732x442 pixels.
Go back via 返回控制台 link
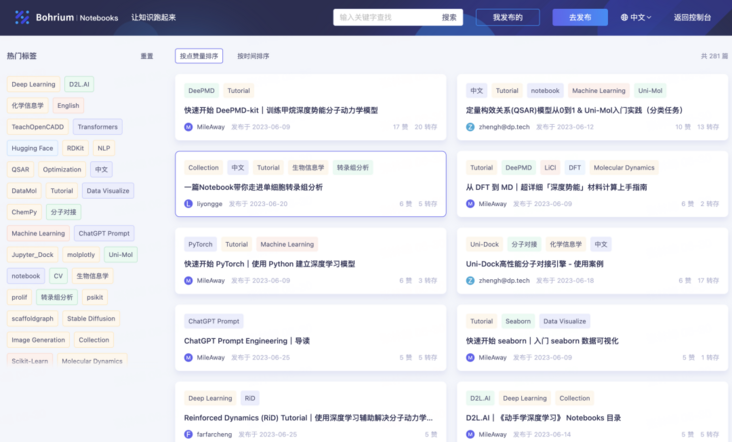click(692, 17)
